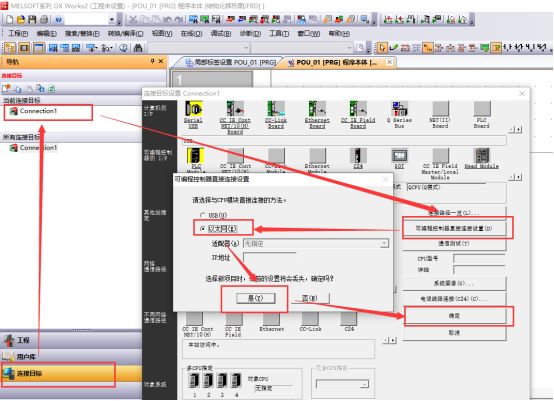This screenshot has height=401, width=554.
Task: Select multi-CPU number 3 icon
Action: tap(222, 381)
